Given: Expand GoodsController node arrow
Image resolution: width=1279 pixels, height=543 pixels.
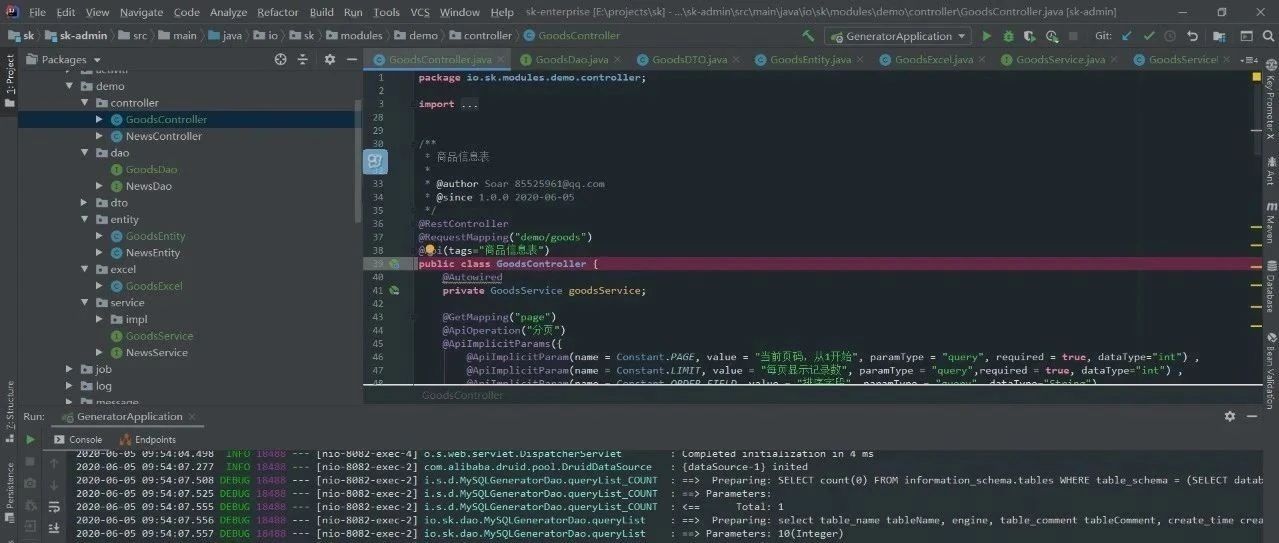Looking at the screenshot, I should (99, 119).
